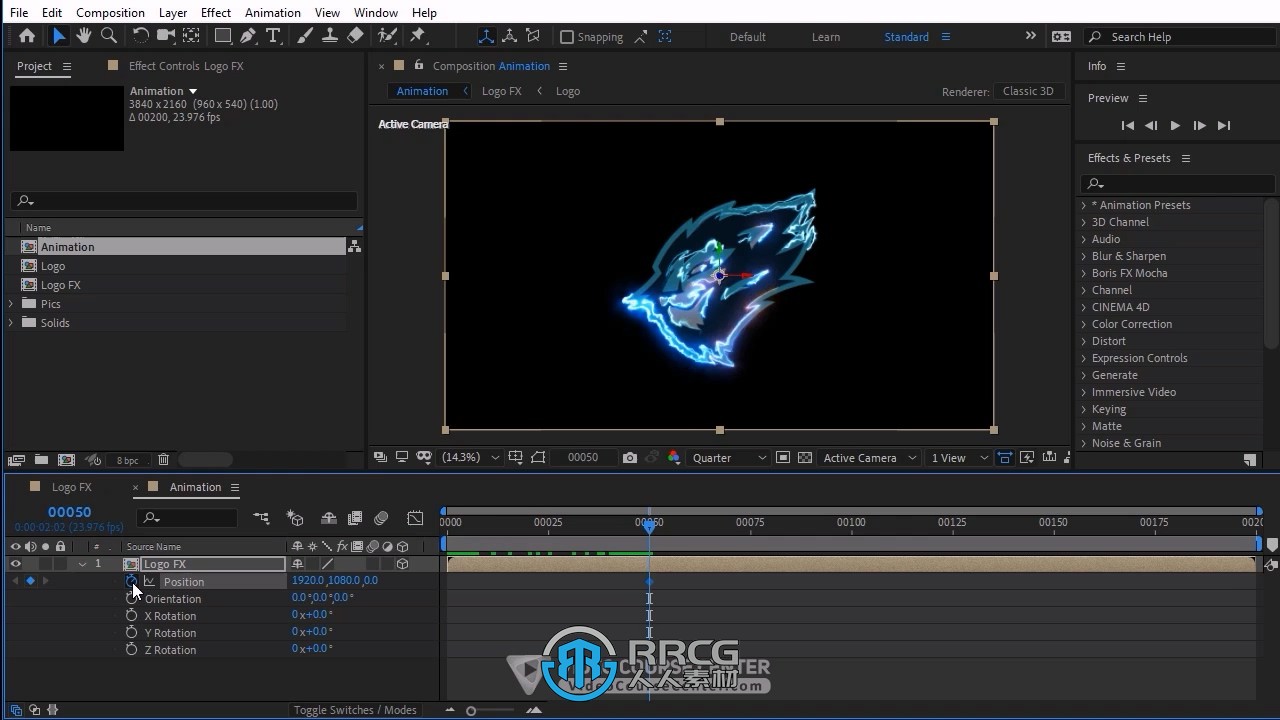Collapse the Logo FX layer properties

click(x=82, y=564)
